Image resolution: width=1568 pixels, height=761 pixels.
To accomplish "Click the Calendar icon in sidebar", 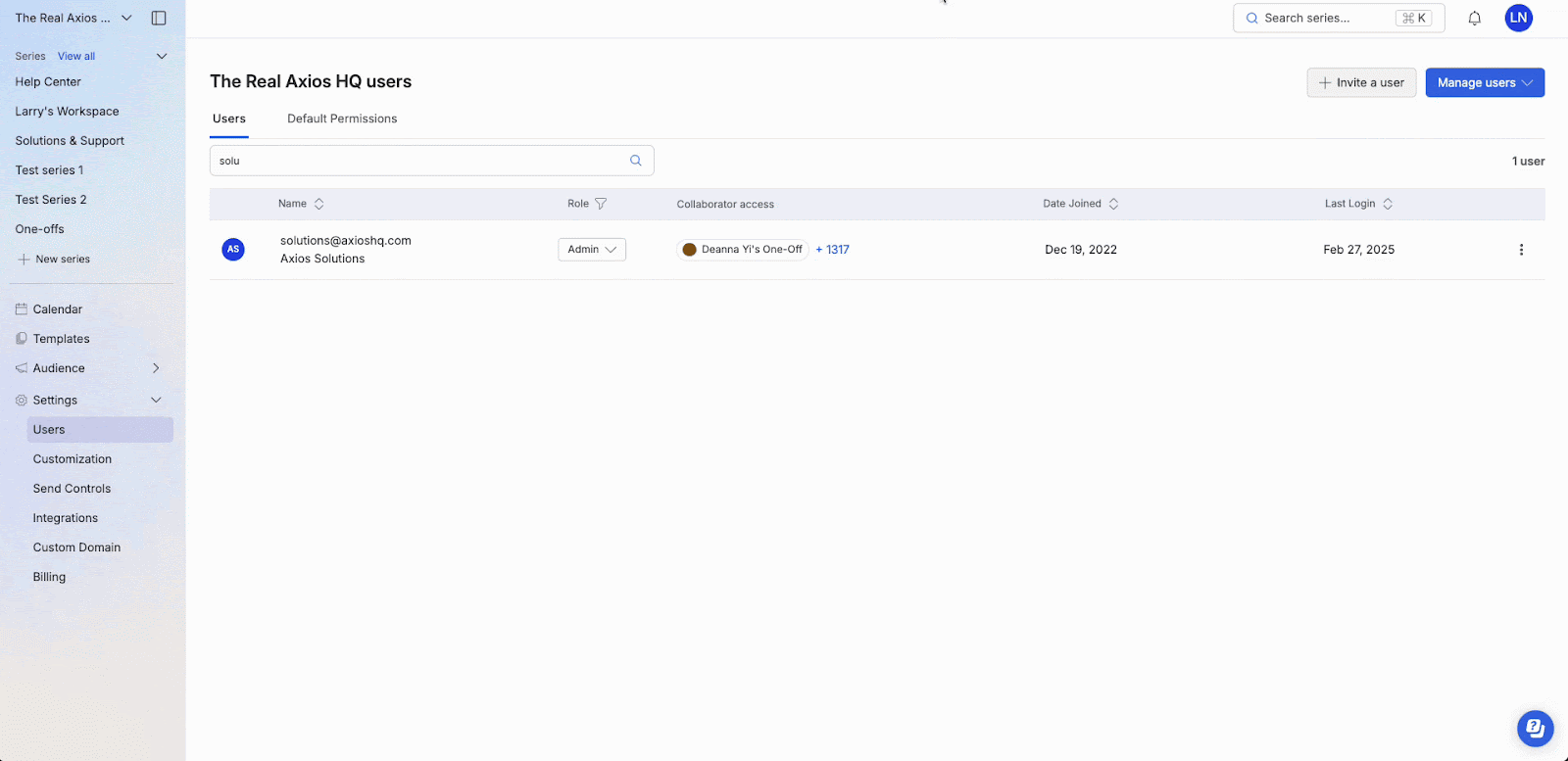I will [22, 309].
